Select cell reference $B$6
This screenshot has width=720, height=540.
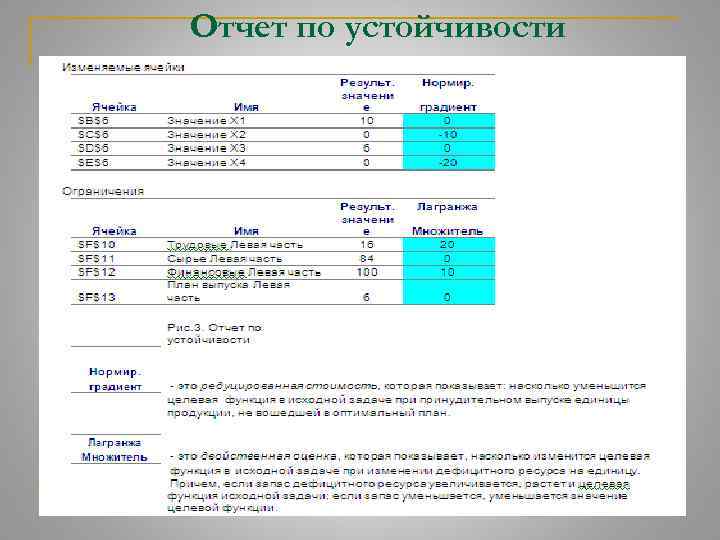93,121
